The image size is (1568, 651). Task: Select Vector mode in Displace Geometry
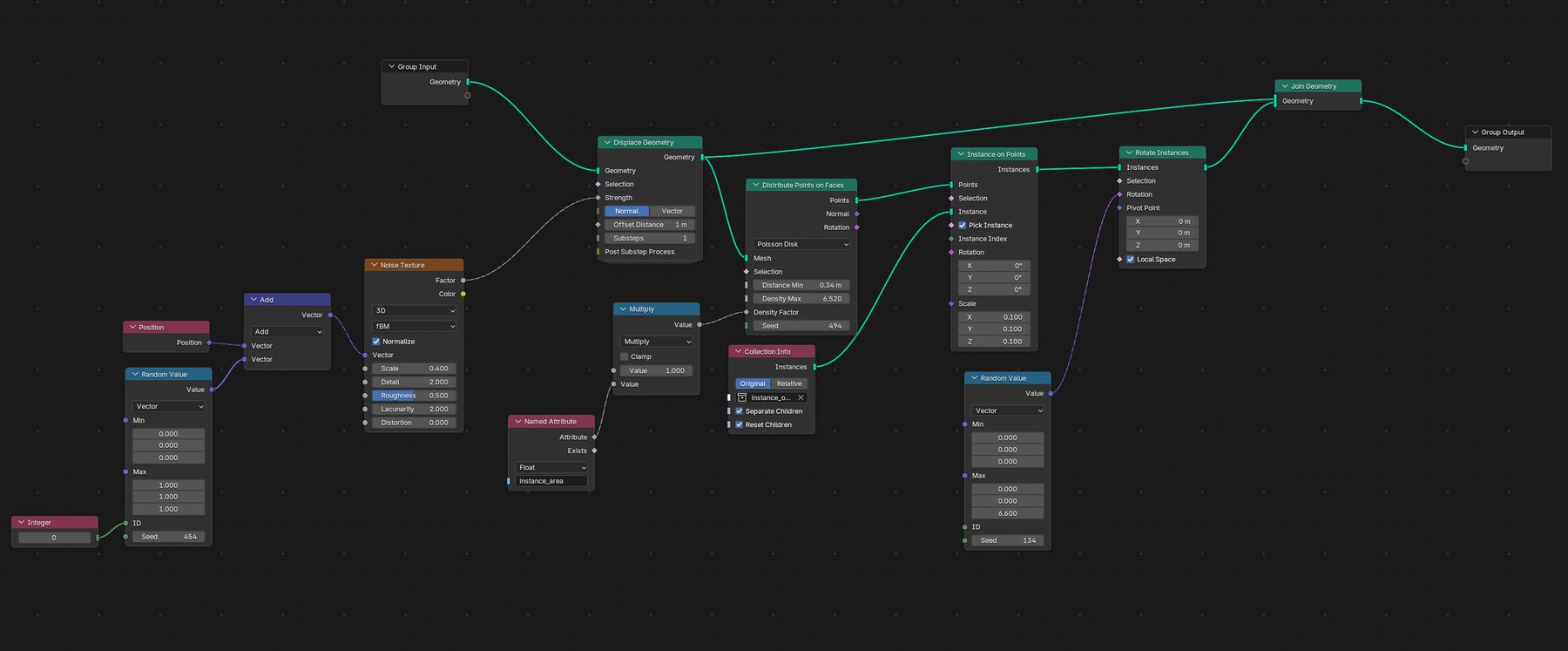tap(672, 211)
